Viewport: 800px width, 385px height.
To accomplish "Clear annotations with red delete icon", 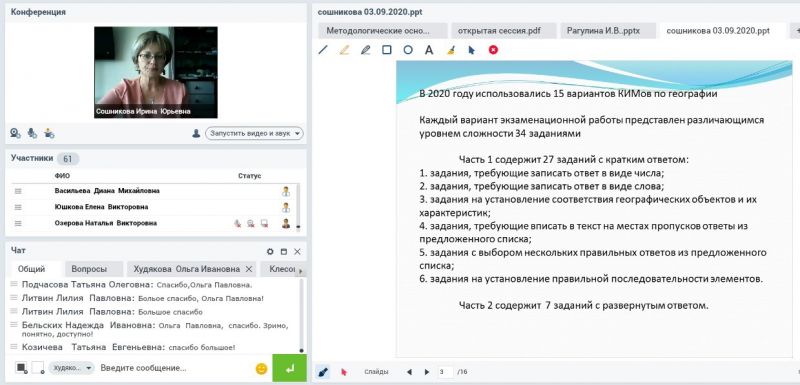I will (x=493, y=50).
